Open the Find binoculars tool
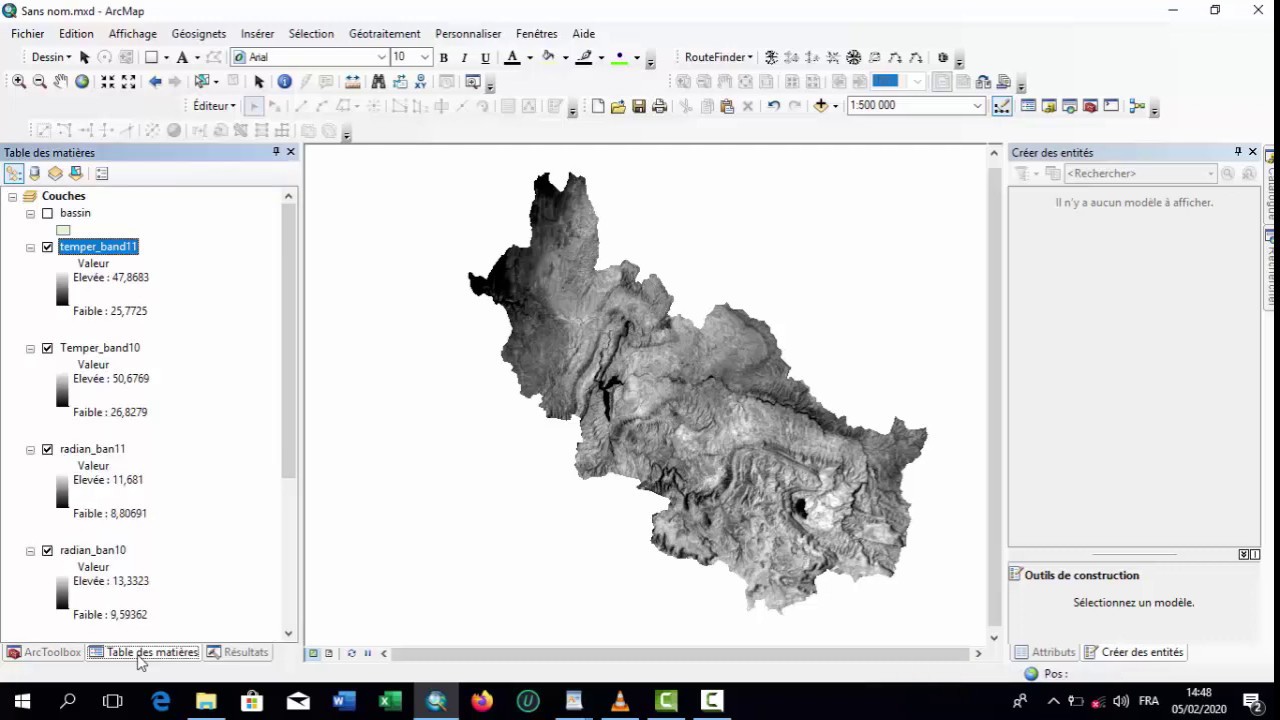This screenshot has width=1280, height=720. click(x=378, y=82)
